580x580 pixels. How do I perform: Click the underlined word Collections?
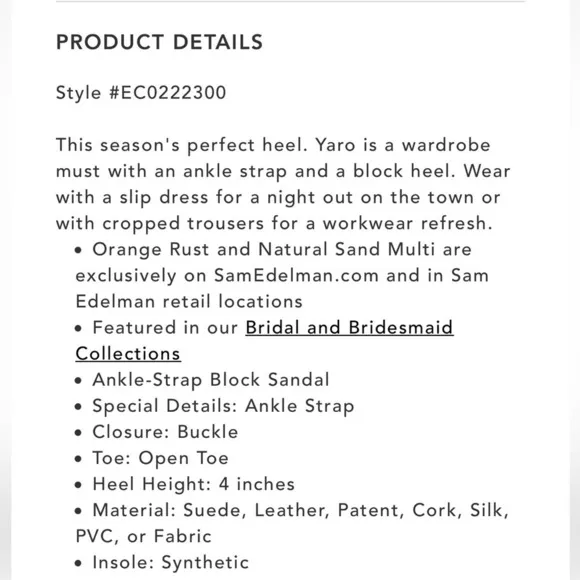point(128,354)
